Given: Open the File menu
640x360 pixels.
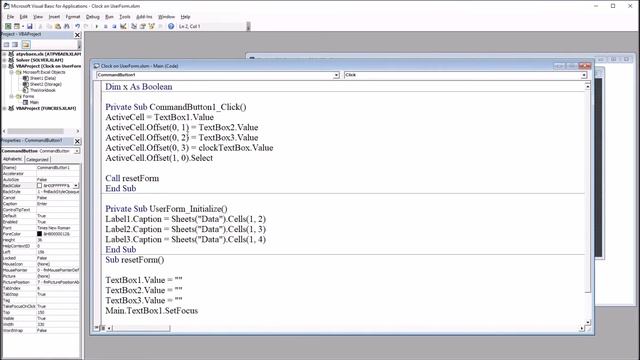Looking at the screenshot, I should click(x=10, y=17).
